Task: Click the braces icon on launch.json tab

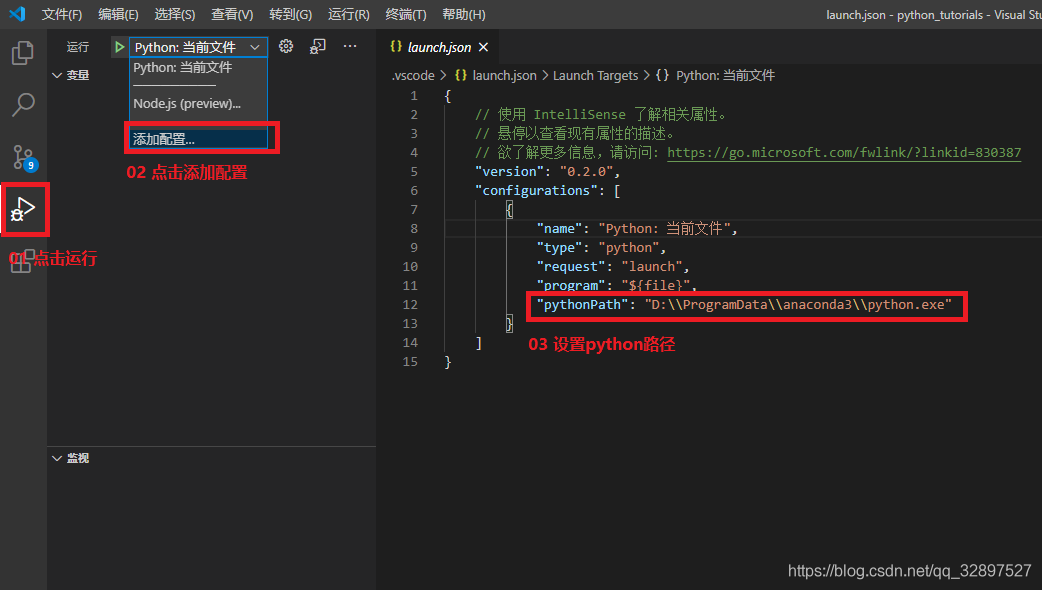Action: click(396, 47)
